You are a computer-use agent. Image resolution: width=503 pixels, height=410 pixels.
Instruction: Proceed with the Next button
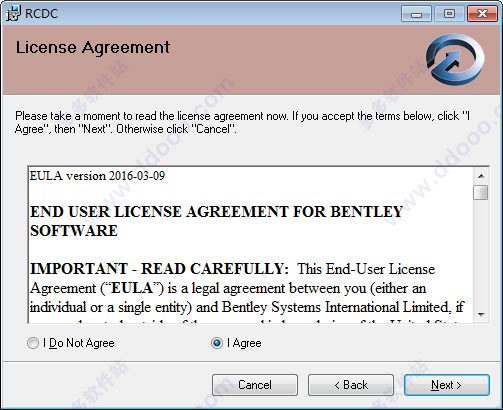coord(447,385)
